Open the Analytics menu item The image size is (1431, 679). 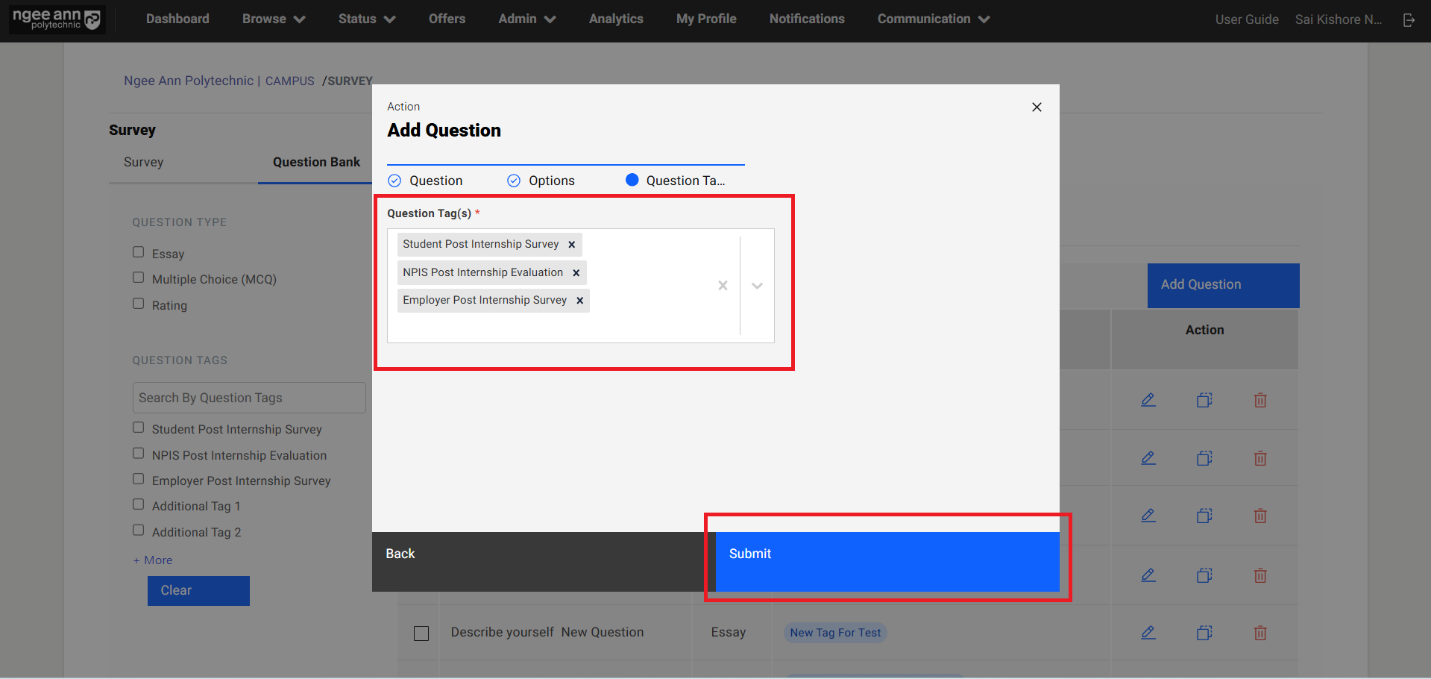[616, 19]
